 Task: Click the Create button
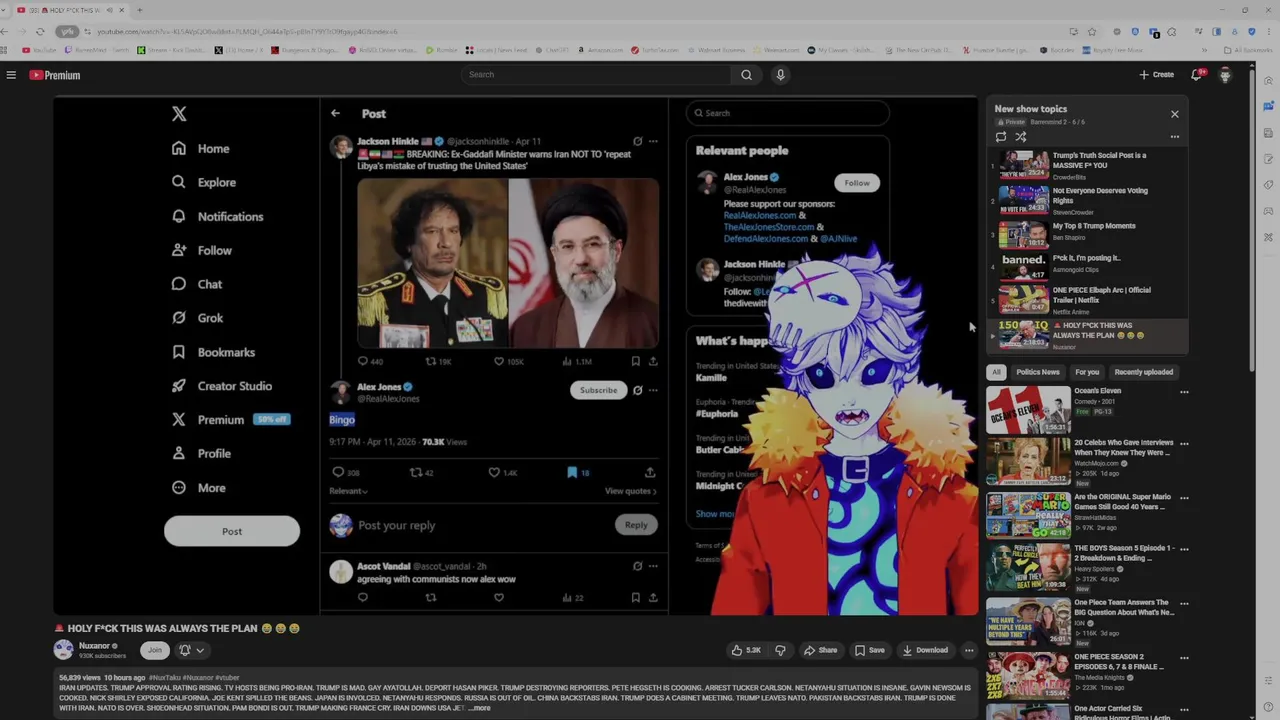point(1157,75)
